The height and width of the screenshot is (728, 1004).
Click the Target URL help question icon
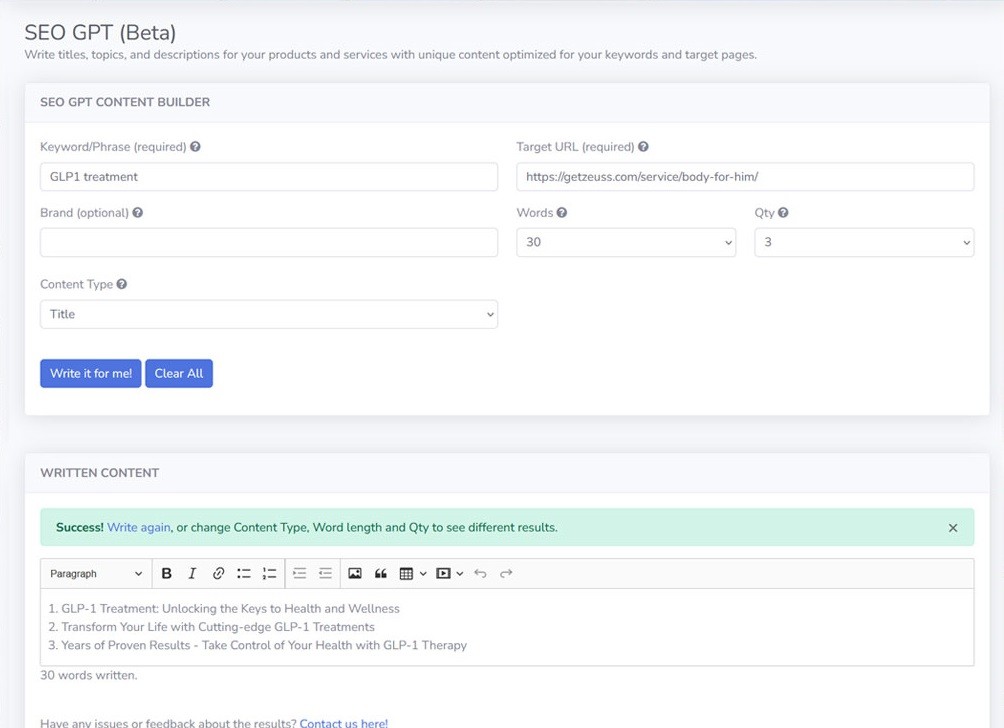644,147
